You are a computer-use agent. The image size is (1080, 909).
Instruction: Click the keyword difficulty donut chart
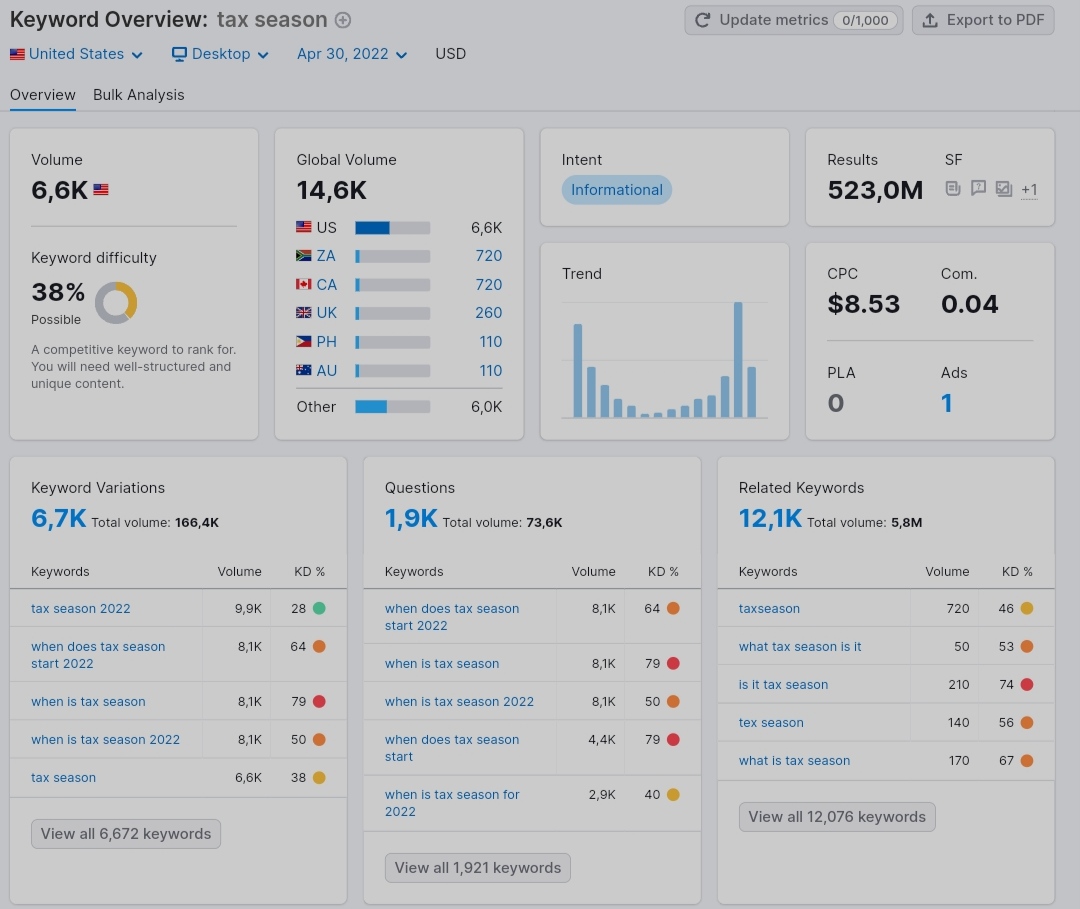(116, 302)
